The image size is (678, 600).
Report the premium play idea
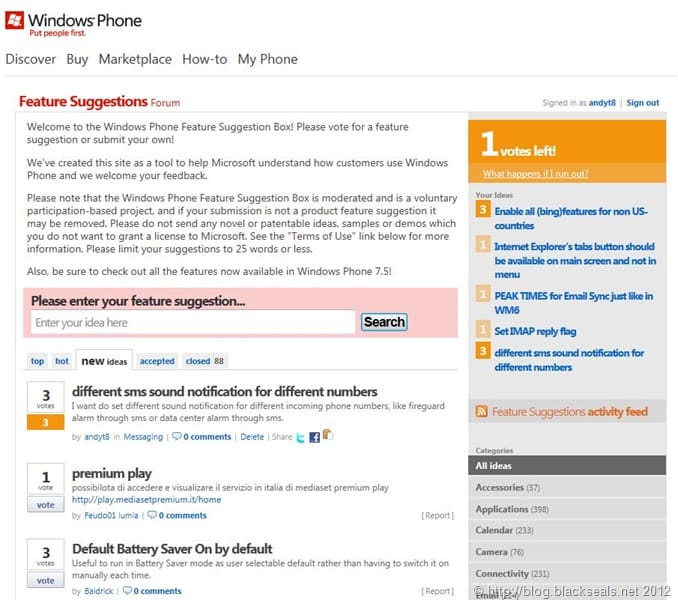point(438,515)
